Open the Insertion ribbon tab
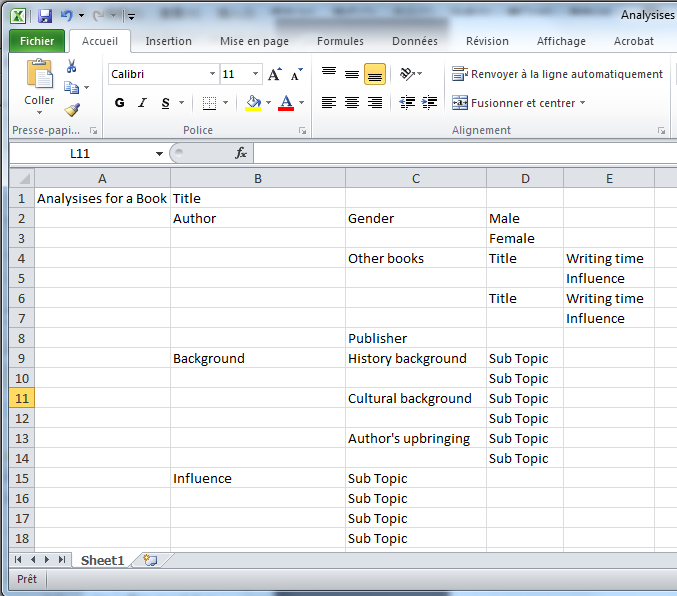677x596 pixels. [168, 41]
